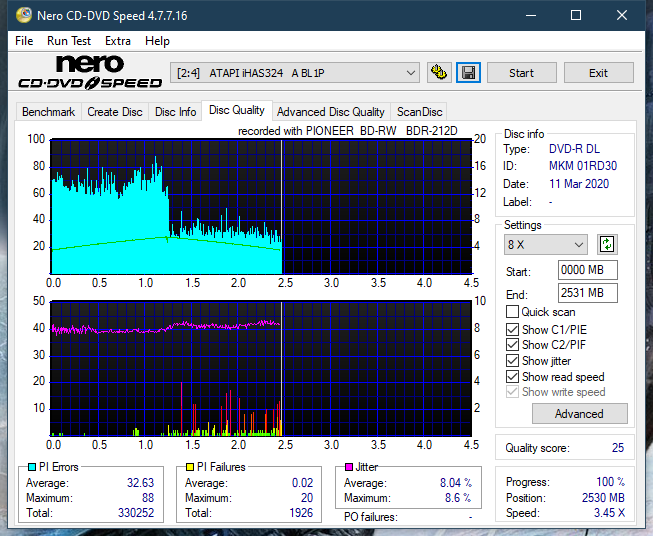Viewport: 653px width, 536px height.
Task: Open the Extra menu
Action: [x=118, y=41]
